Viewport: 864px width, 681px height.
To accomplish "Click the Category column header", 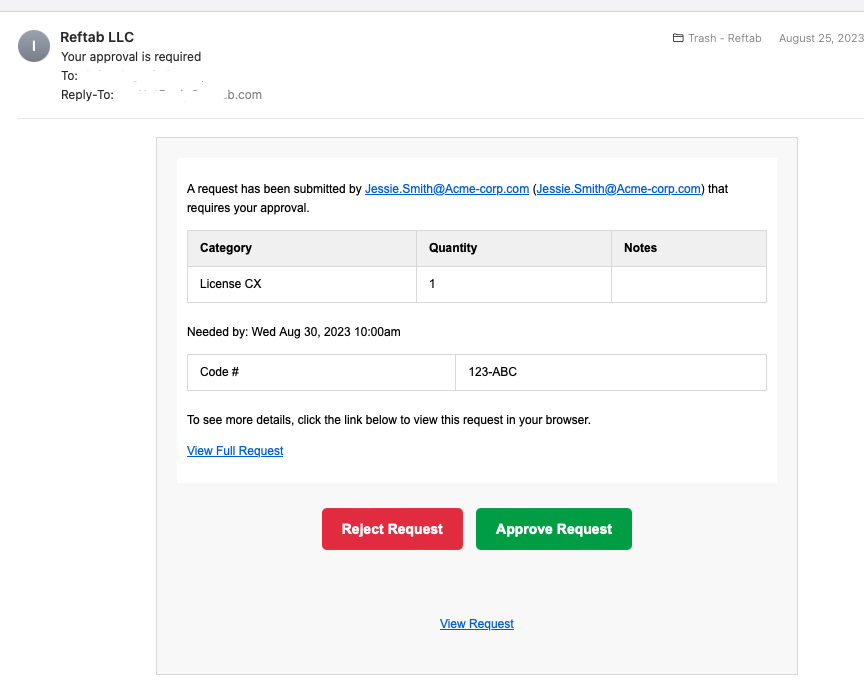I will click(x=226, y=248).
